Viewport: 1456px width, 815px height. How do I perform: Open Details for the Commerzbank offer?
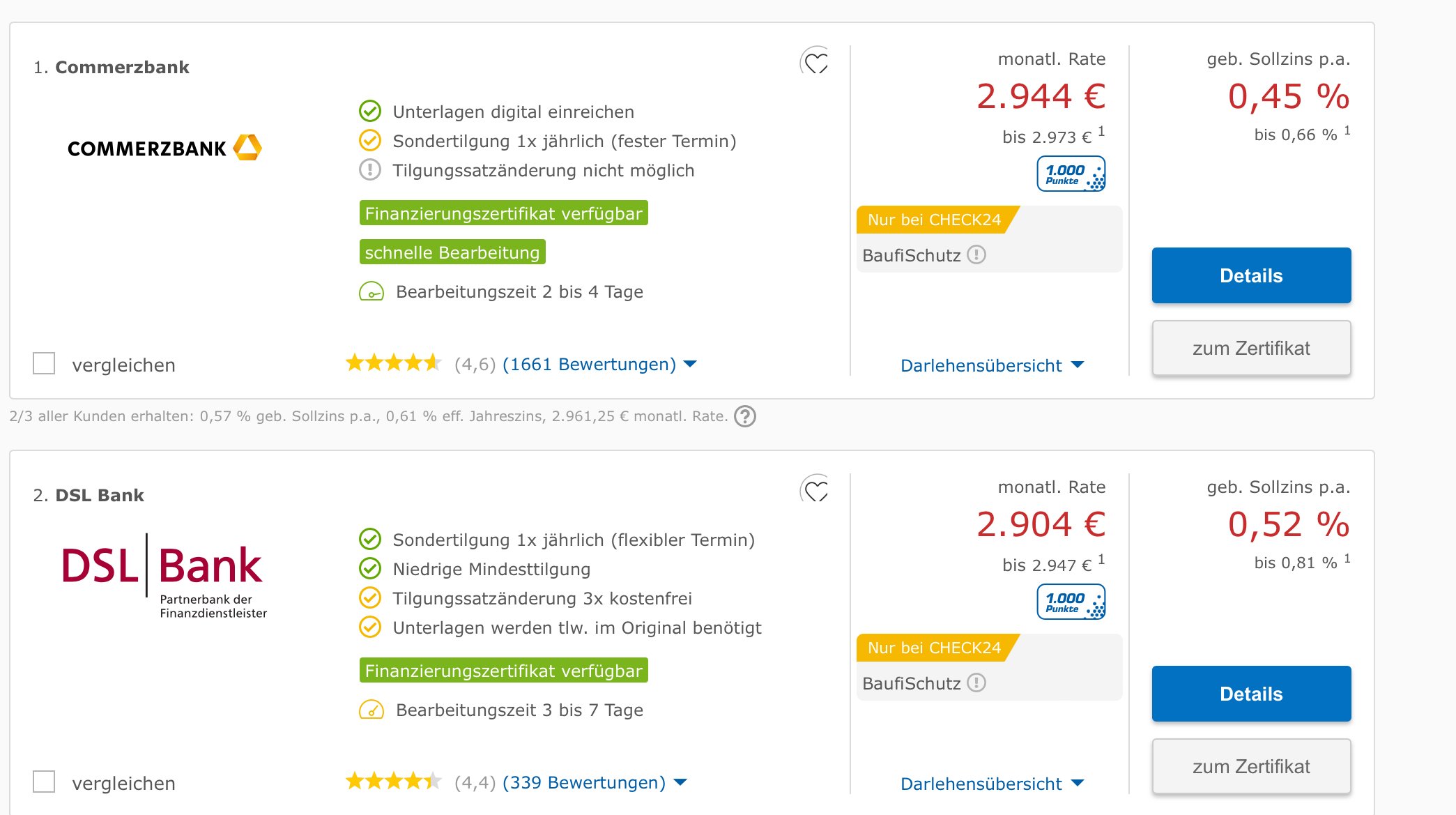[1251, 275]
